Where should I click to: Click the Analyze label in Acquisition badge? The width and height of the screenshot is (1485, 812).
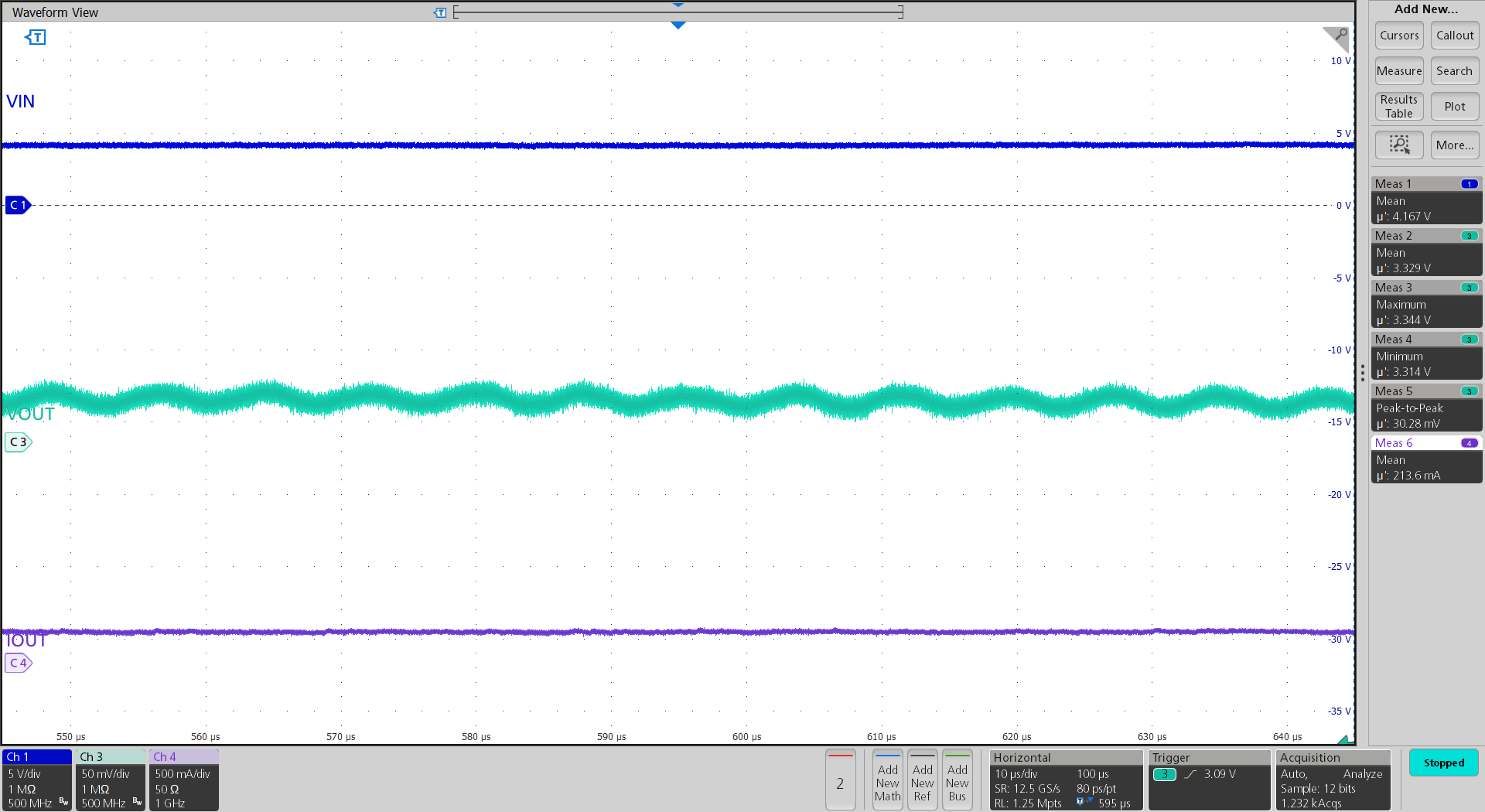click(1363, 774)
